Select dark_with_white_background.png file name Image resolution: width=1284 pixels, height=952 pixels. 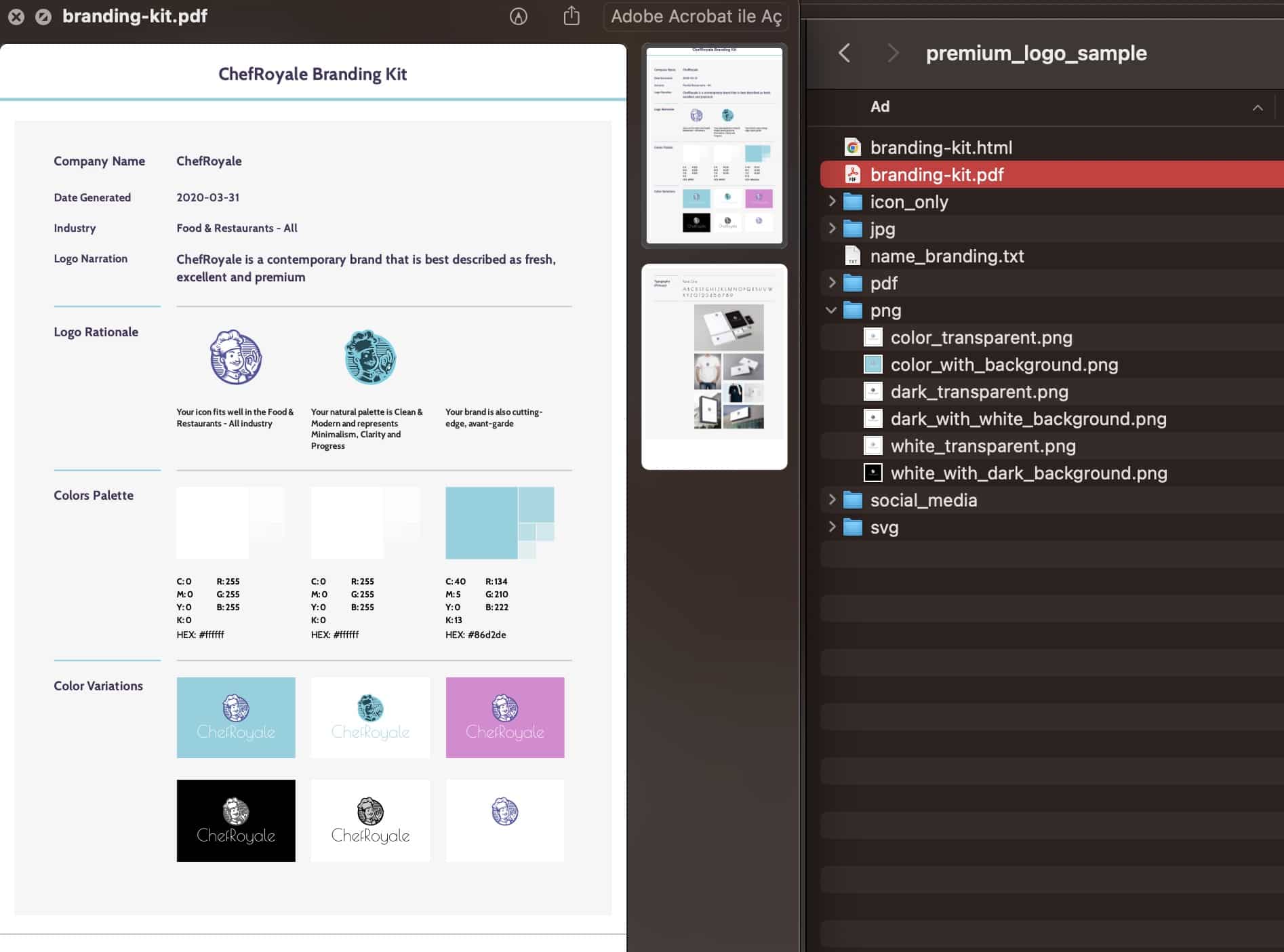1028,418
